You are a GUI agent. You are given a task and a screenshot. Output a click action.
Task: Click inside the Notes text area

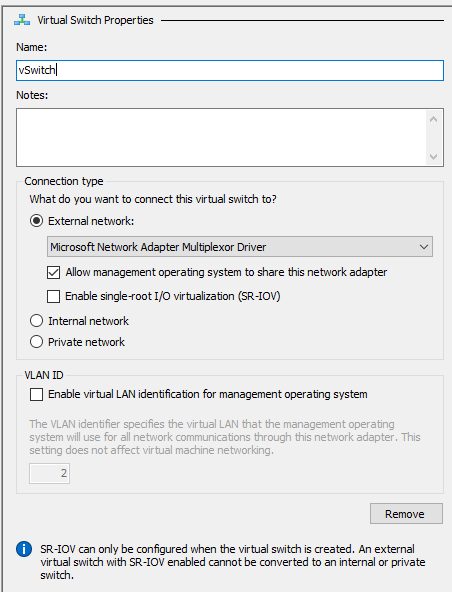[221, 137]
